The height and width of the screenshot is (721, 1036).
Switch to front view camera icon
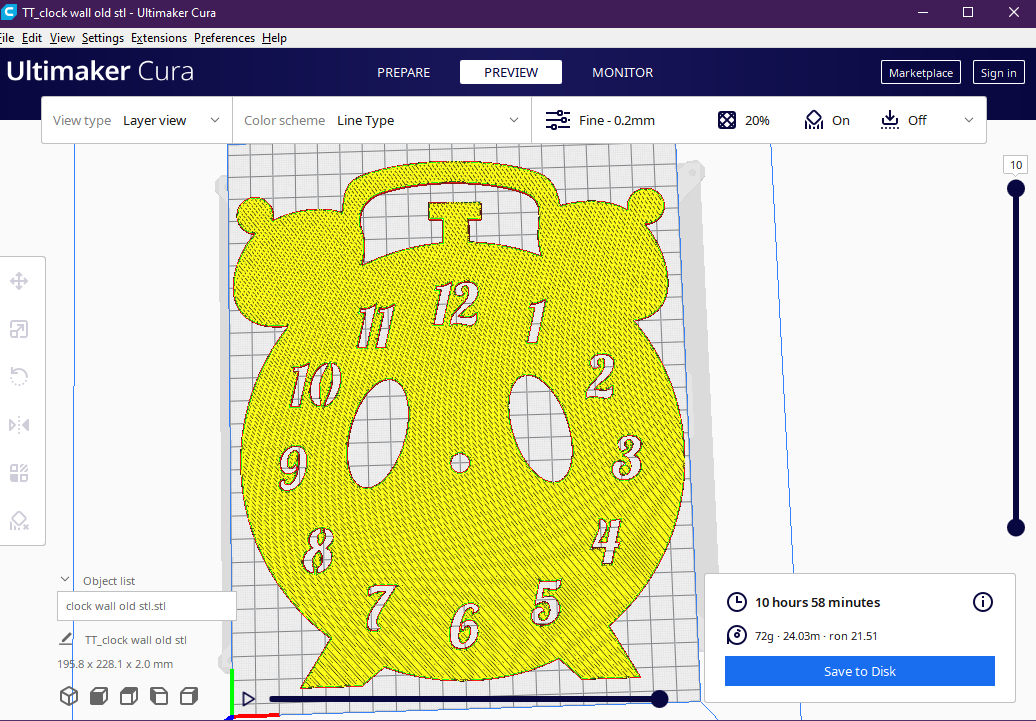pyautogui.click(x=99, y=696)
